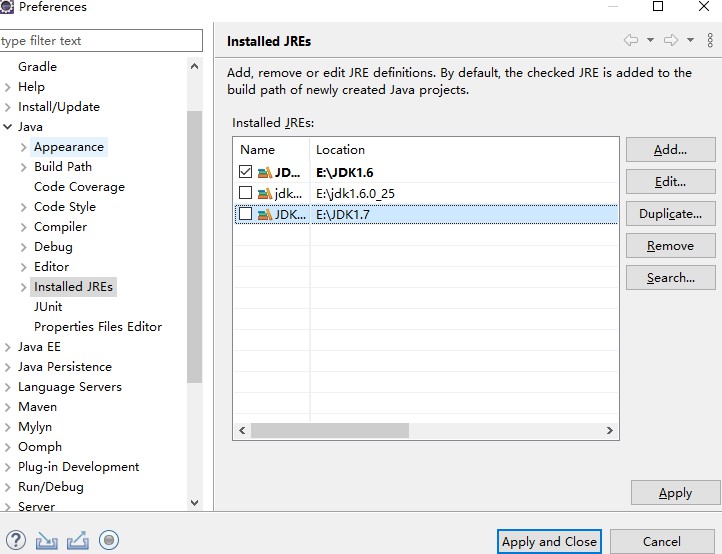Click the tree scrollbar up arrow
Image resolution: width=722 pixels, height=554 pixels.
[x=194, y=66]
